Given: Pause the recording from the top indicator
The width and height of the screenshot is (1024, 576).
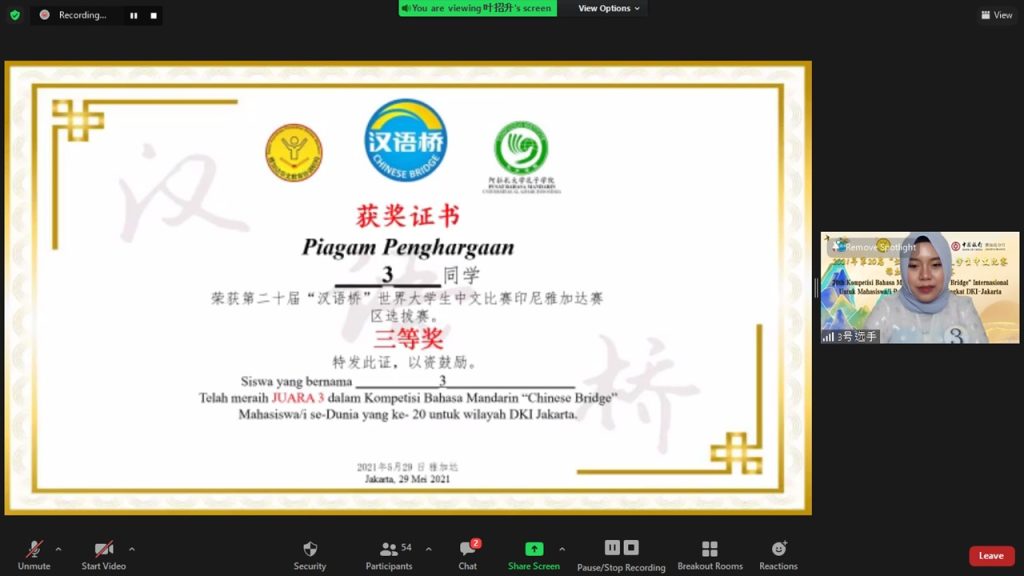Looking at the screenshot, I should pos(133,16).
